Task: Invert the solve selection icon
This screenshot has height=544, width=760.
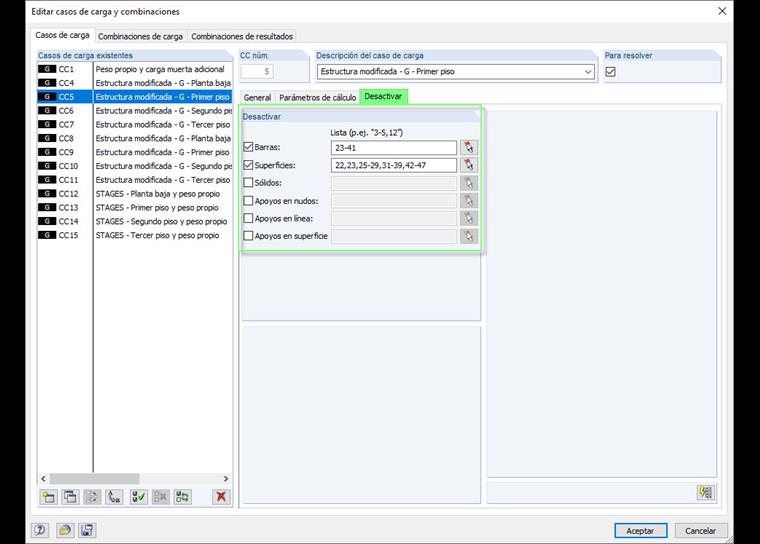Action: point(183,496)
